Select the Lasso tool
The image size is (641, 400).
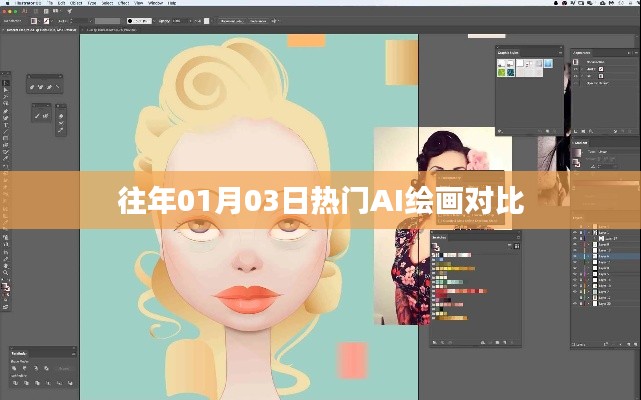[x=6, y=103]
